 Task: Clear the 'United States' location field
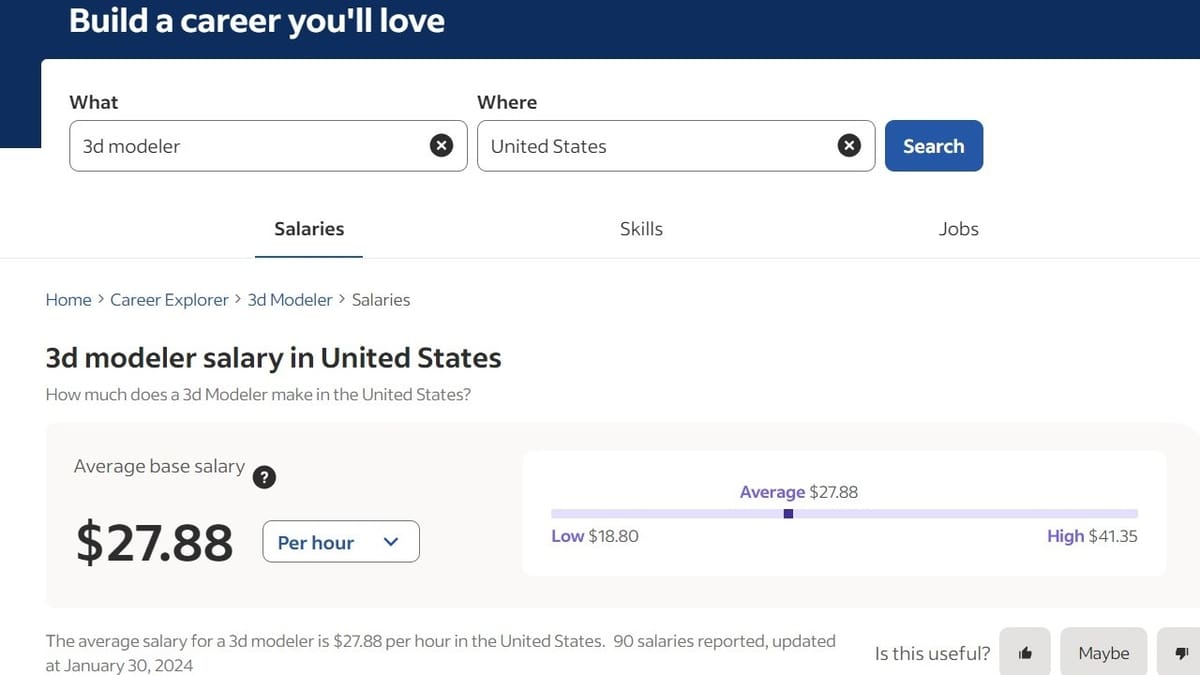click(x=849, y=145)
